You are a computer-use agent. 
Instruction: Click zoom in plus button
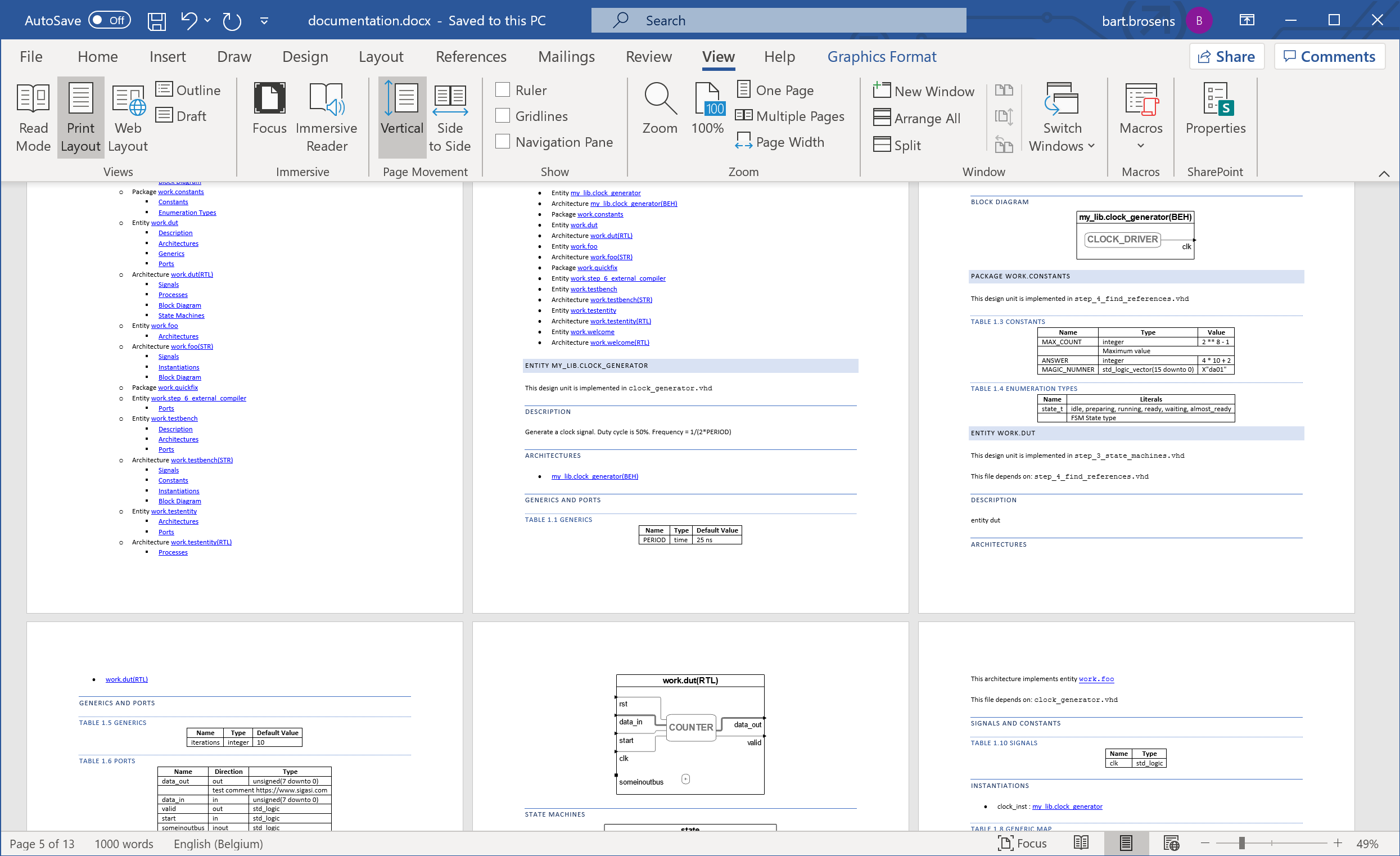[1338, 844]
